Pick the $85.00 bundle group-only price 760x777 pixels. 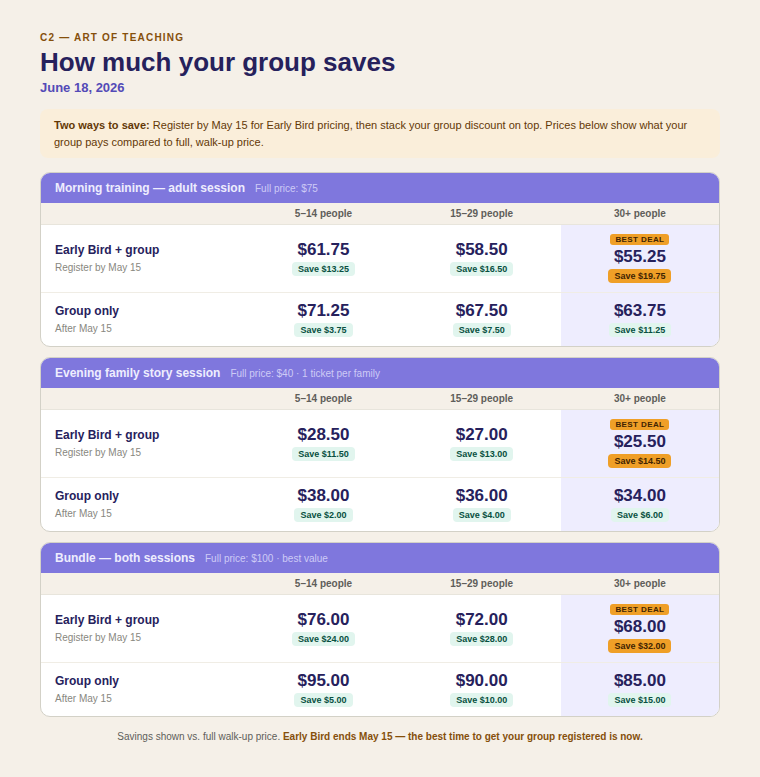(x=639, y=681)
